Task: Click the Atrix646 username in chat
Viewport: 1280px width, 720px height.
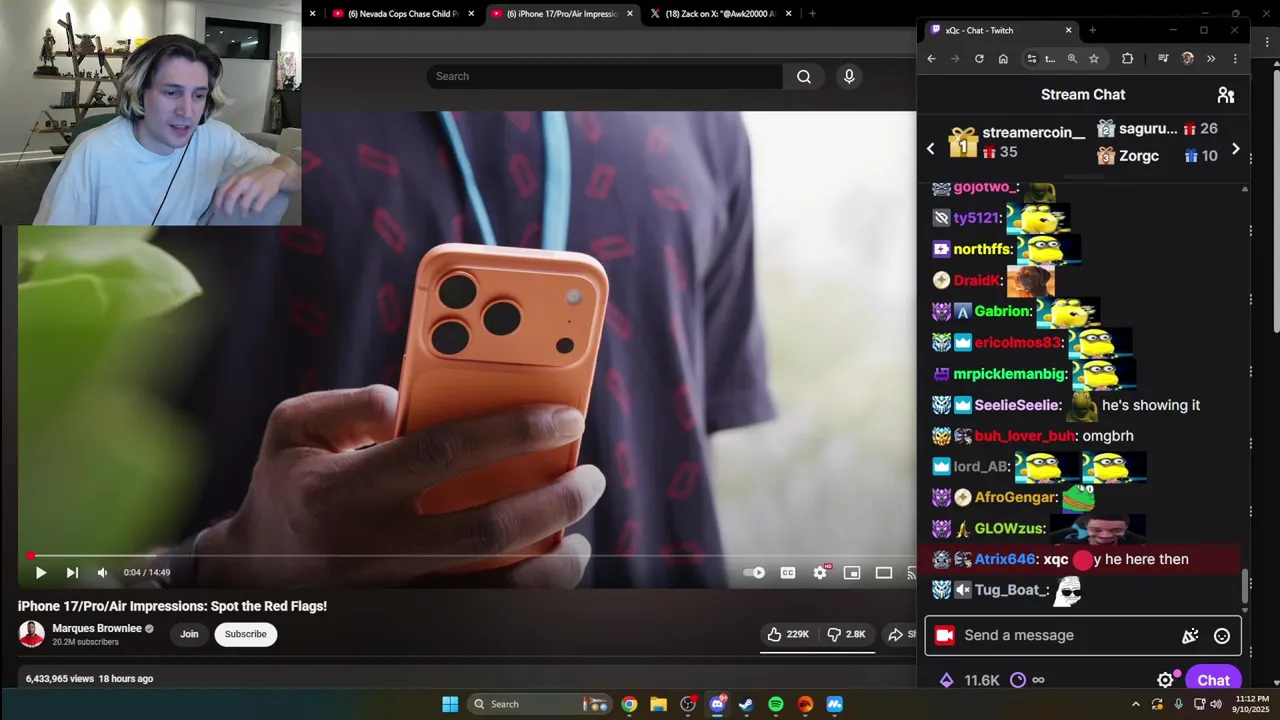Action: pos(1004,559)
